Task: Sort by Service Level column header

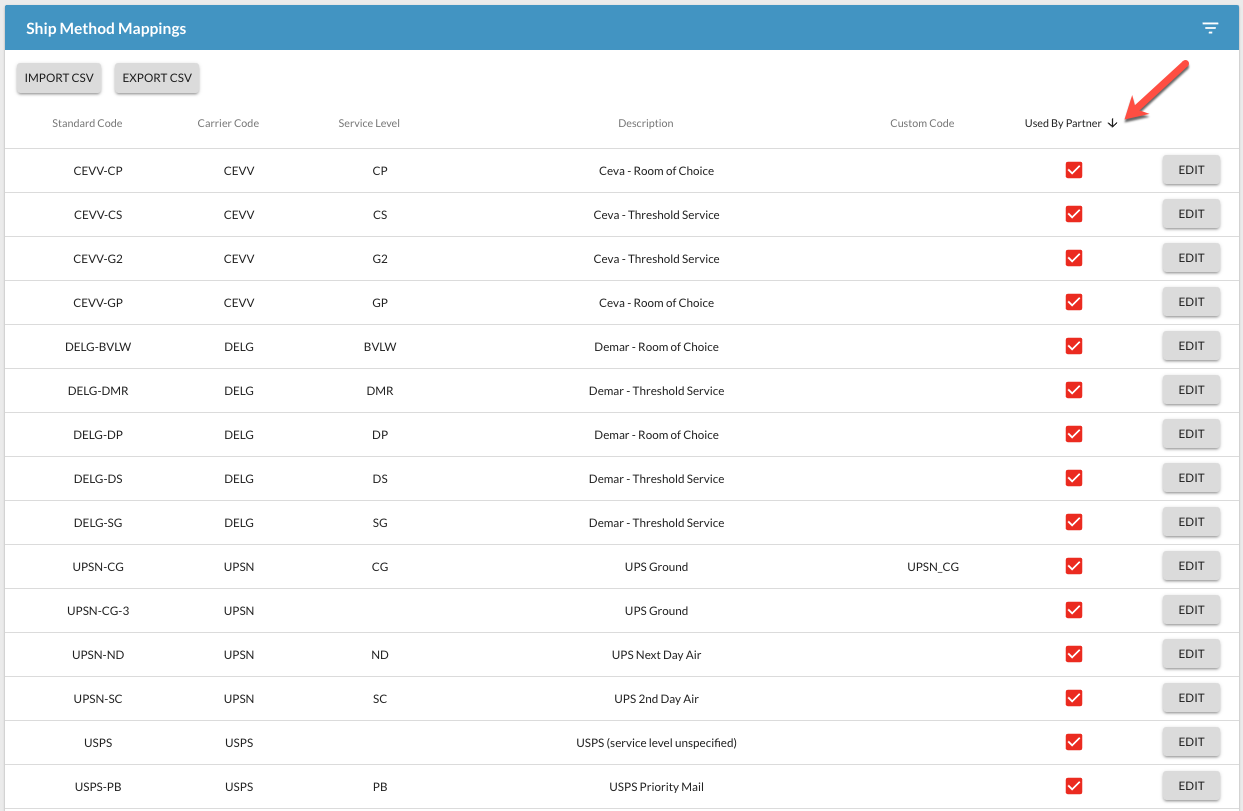Action: click(369, 124)
